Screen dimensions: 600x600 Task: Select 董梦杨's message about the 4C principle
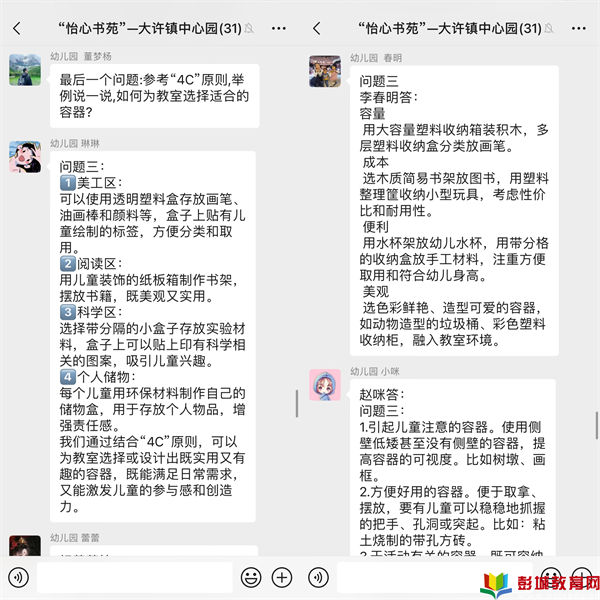tap(155, 96)
